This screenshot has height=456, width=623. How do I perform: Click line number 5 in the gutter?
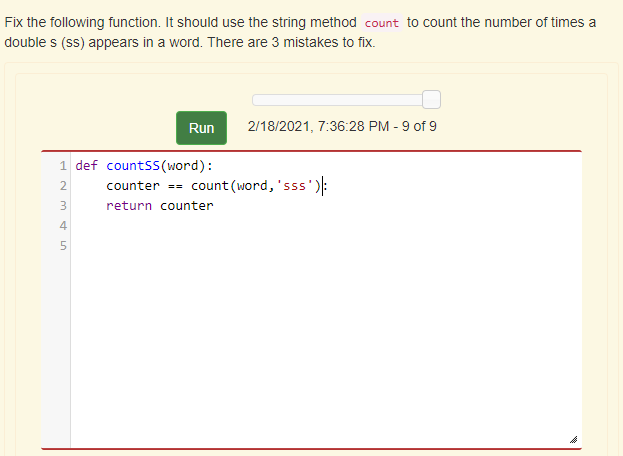(63, 246)
